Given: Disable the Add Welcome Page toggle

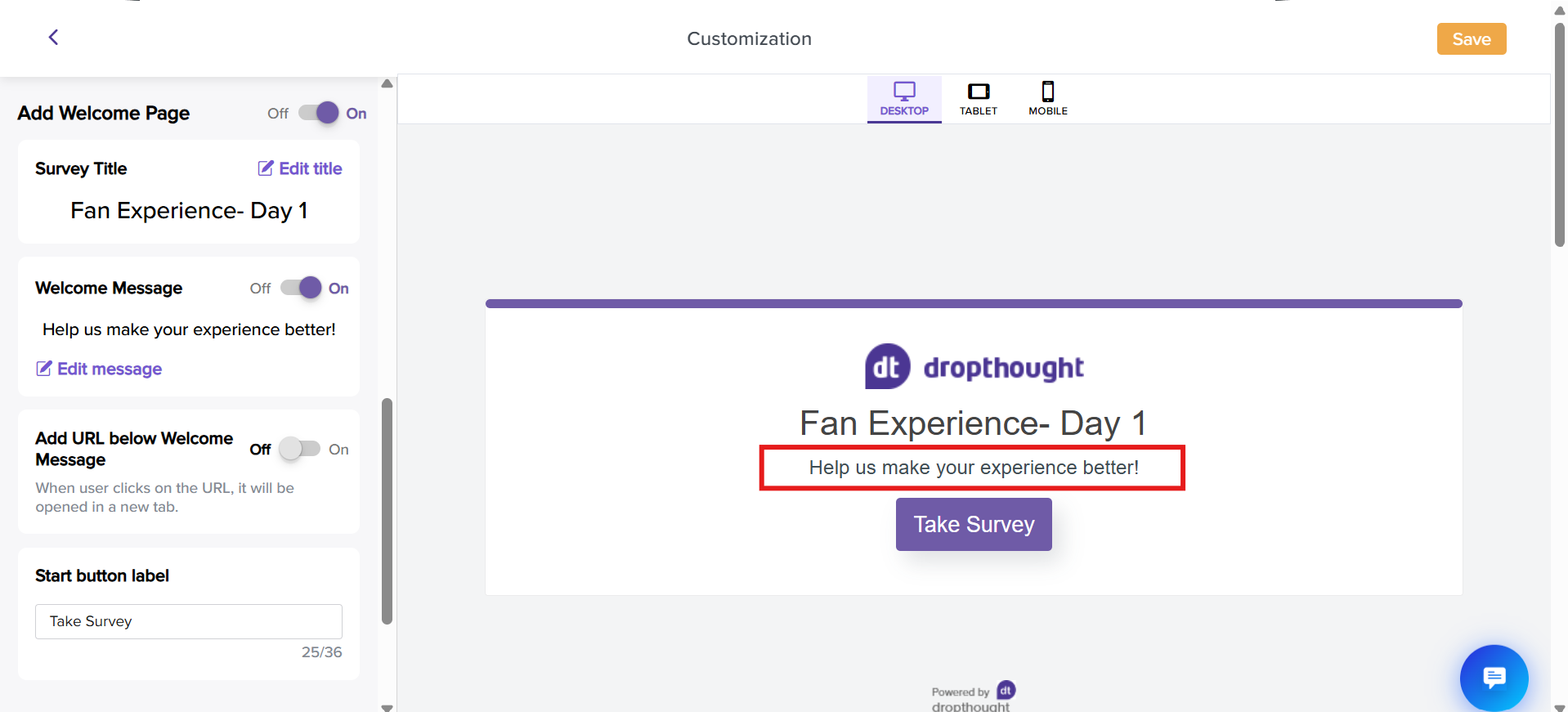Looking at the screenshot, I should tap(318, 113).
